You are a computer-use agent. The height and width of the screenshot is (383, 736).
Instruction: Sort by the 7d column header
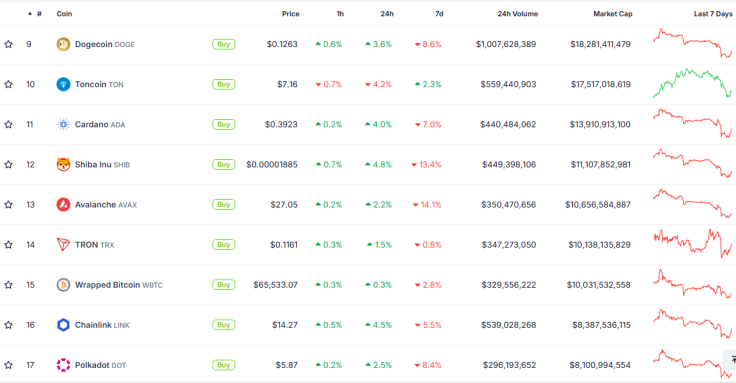[x=439, y=14]
